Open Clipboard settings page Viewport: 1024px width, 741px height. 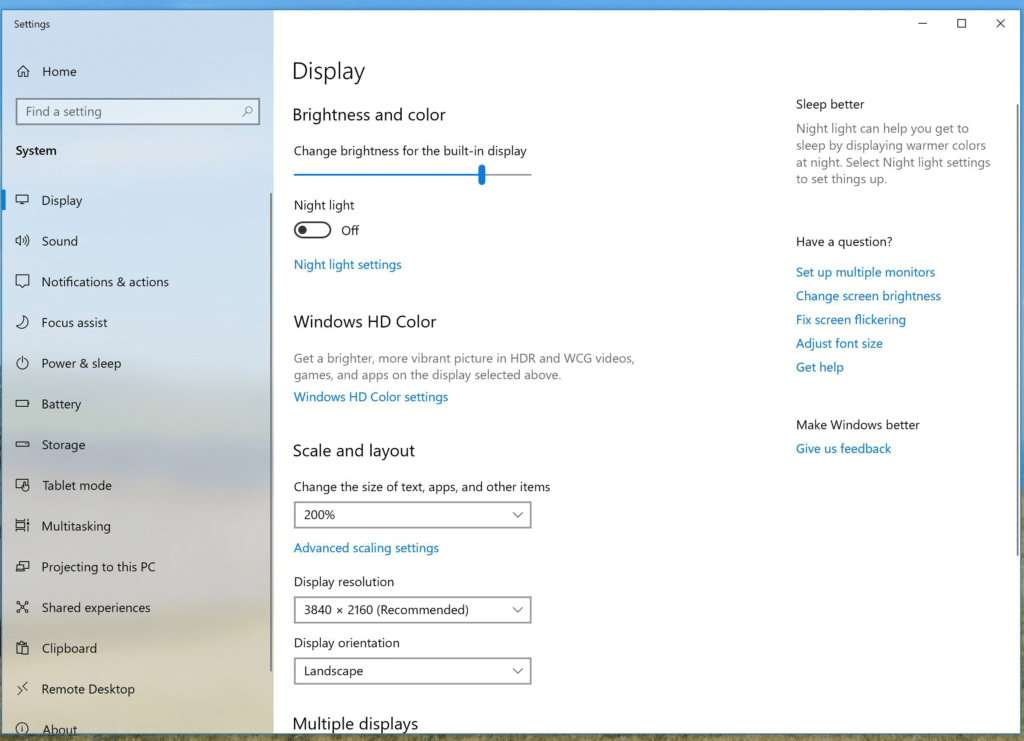(69, 648)
